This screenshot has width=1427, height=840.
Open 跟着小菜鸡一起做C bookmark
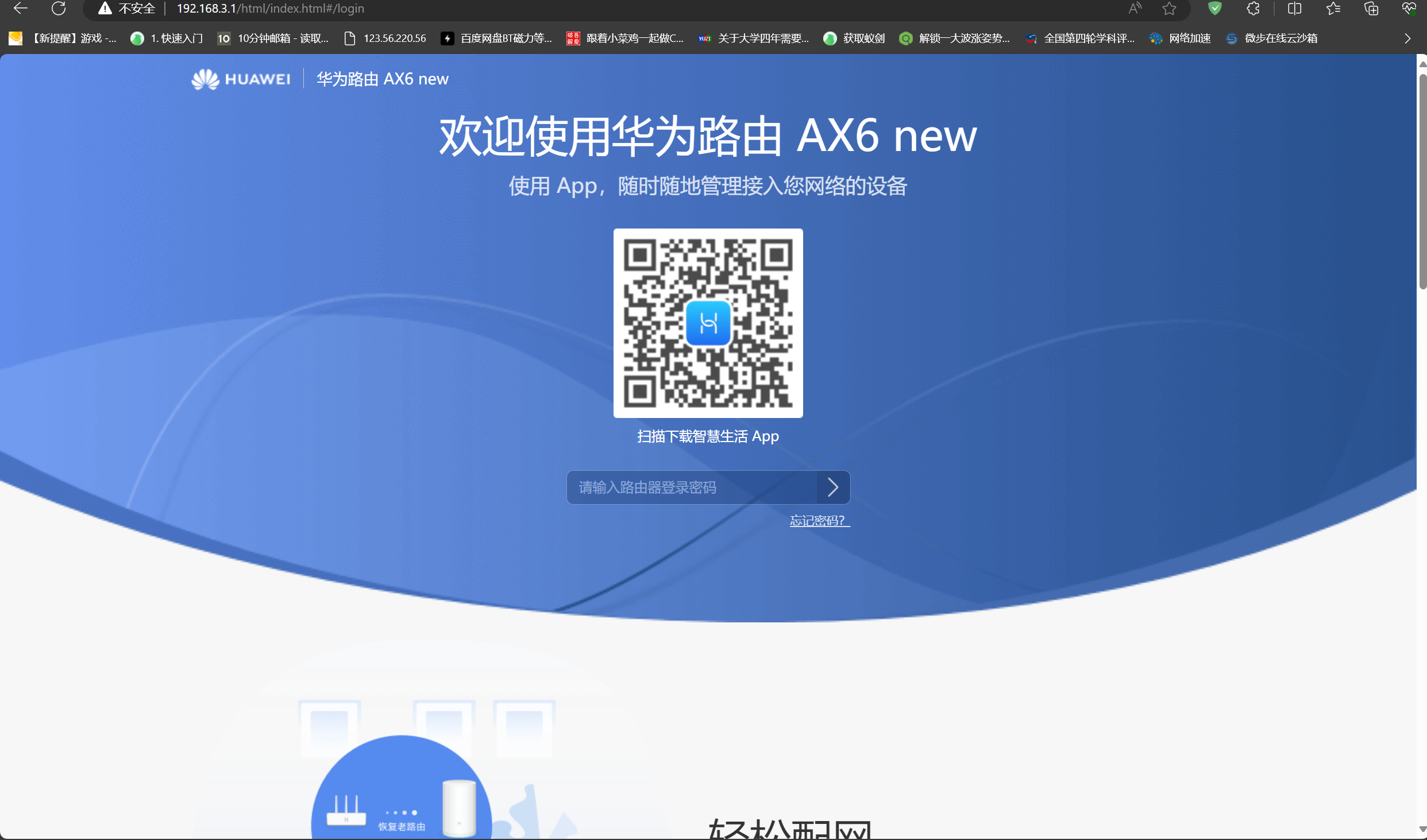[x=625, y=38]
